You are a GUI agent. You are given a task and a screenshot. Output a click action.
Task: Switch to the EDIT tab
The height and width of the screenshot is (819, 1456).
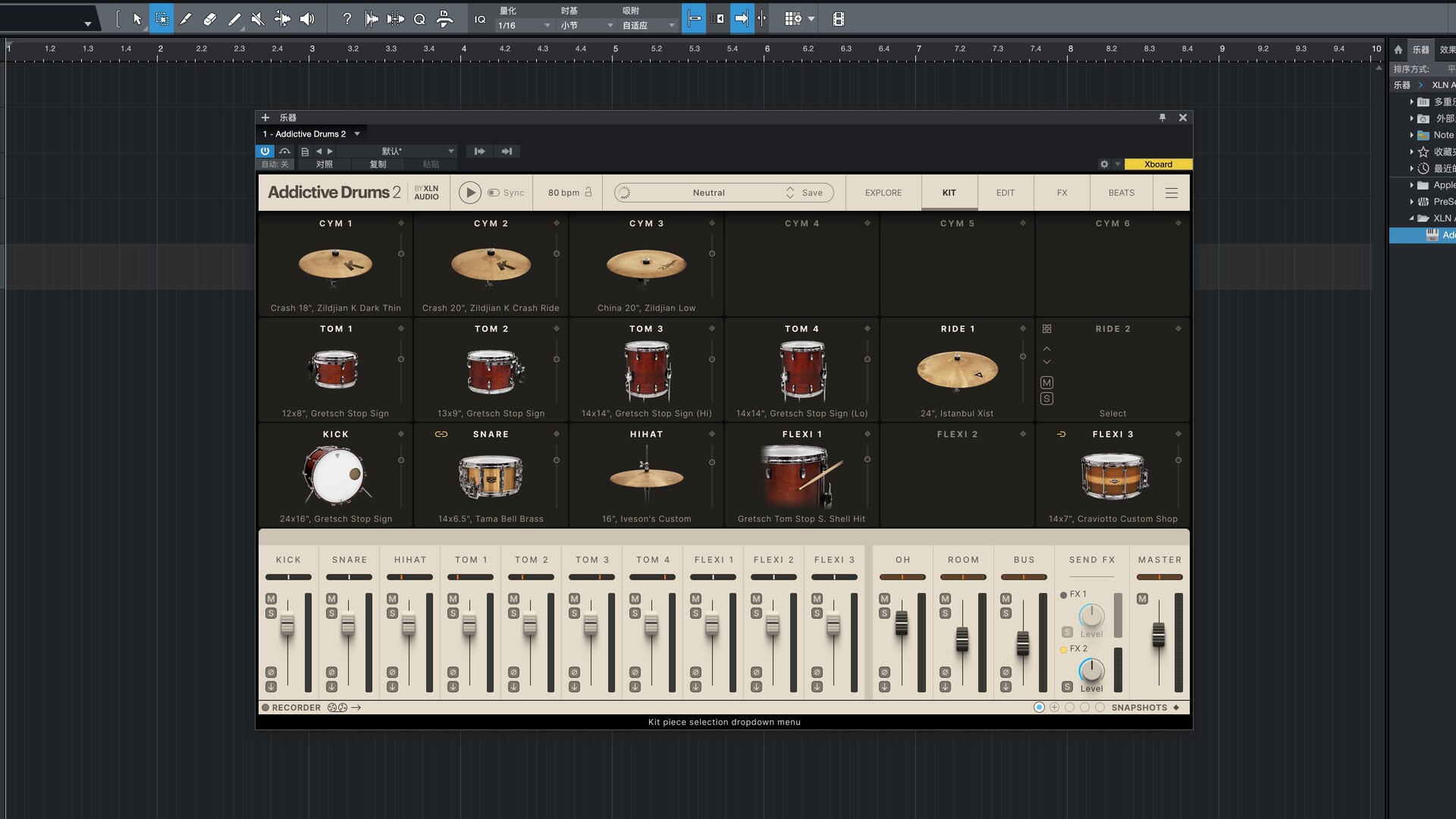coord(1005,193)
